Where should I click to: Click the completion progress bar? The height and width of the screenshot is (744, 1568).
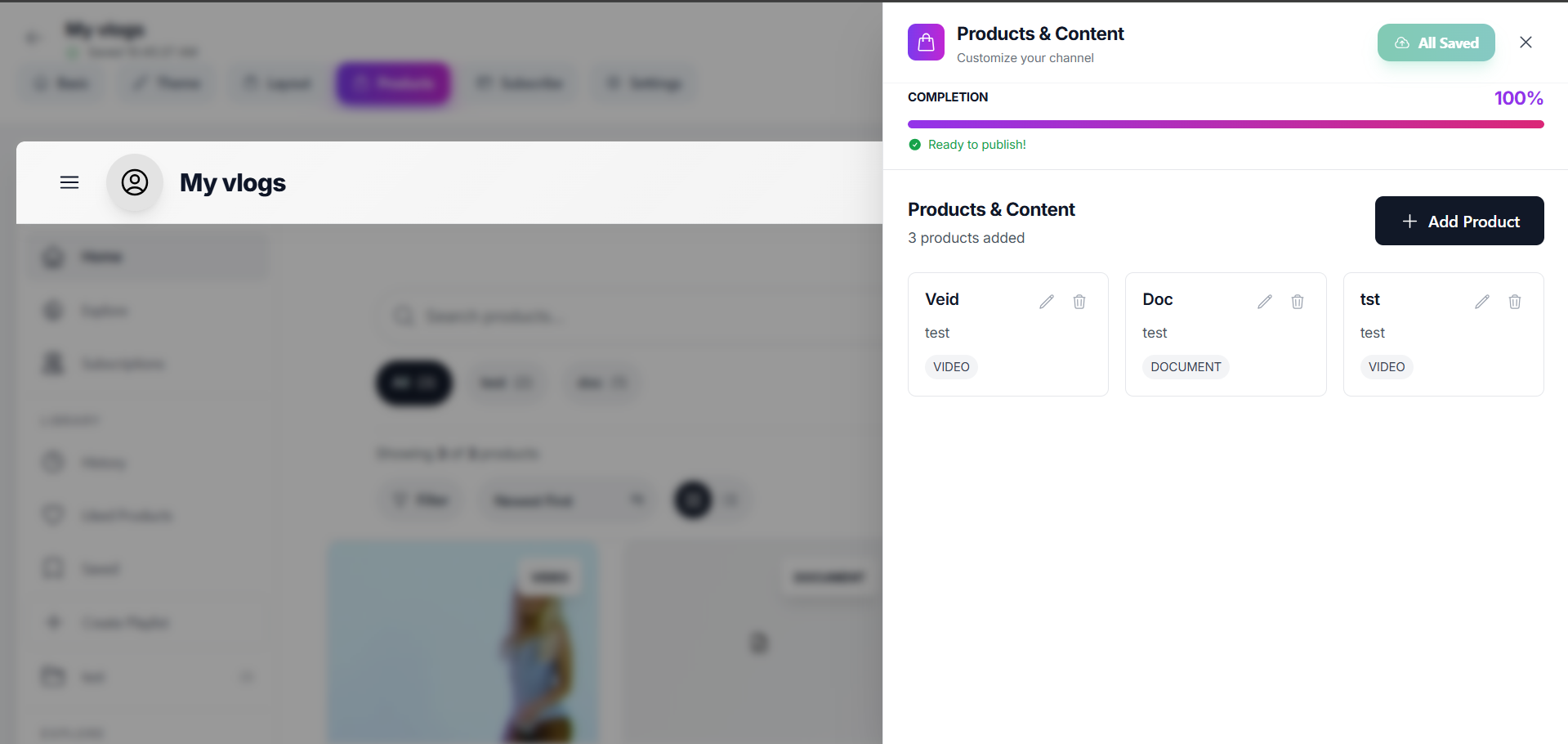click(1225, 124)
